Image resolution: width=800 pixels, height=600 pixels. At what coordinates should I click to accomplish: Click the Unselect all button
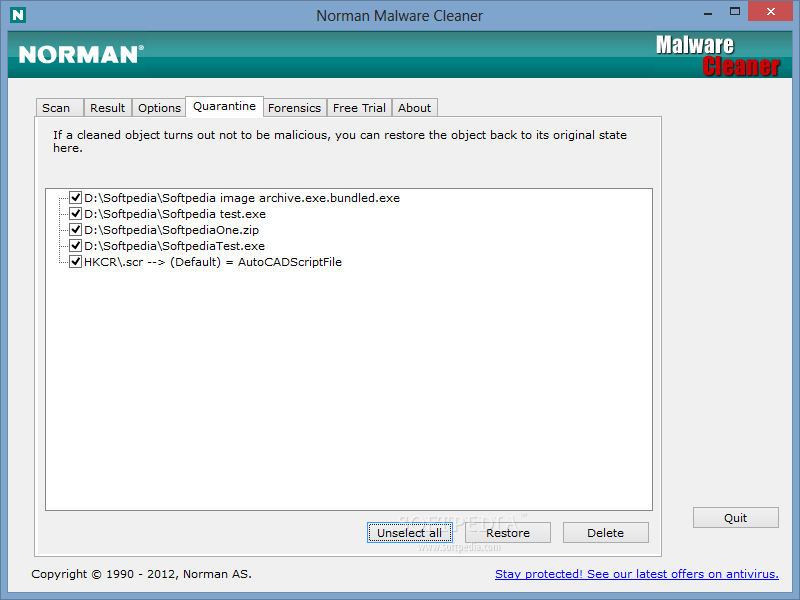[x=409, y=533]
